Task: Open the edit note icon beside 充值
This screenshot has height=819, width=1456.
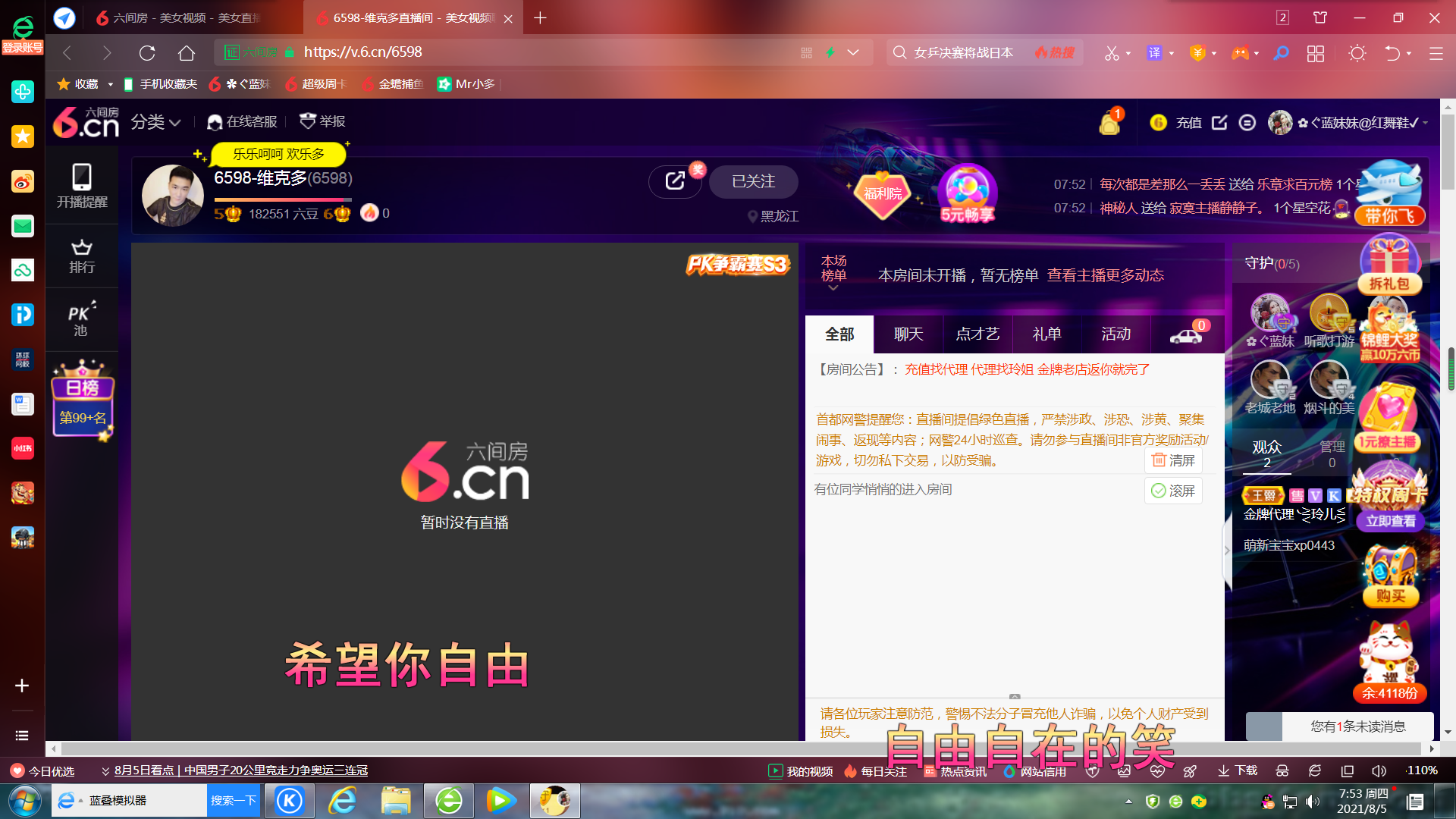Action: (1219, 122)
